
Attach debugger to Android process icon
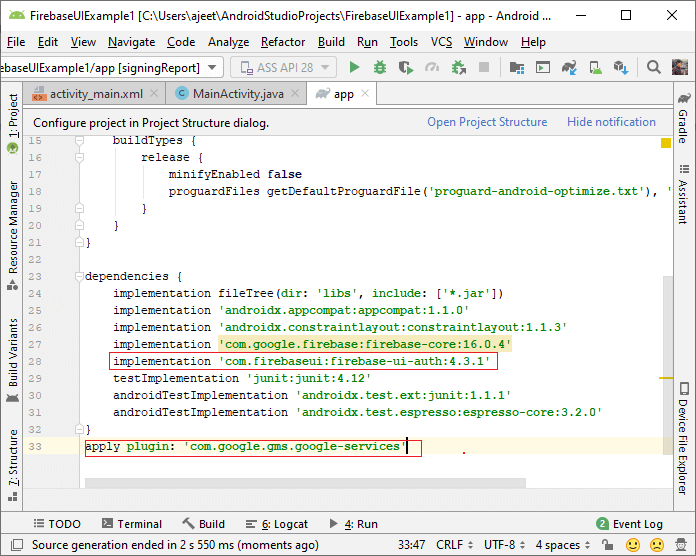[459, 67]
